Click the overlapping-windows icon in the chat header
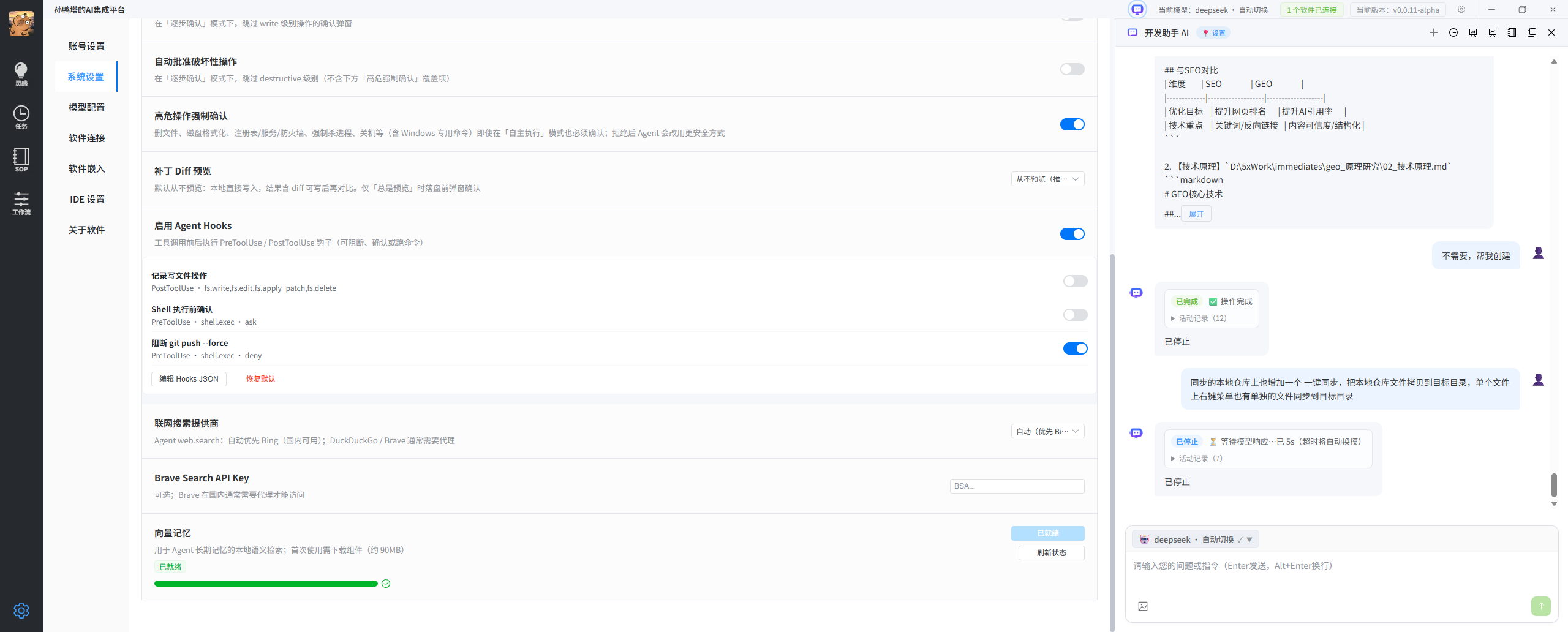Image resolution: width=1568 pixels, height=632 pixels. pos(1532,32)
